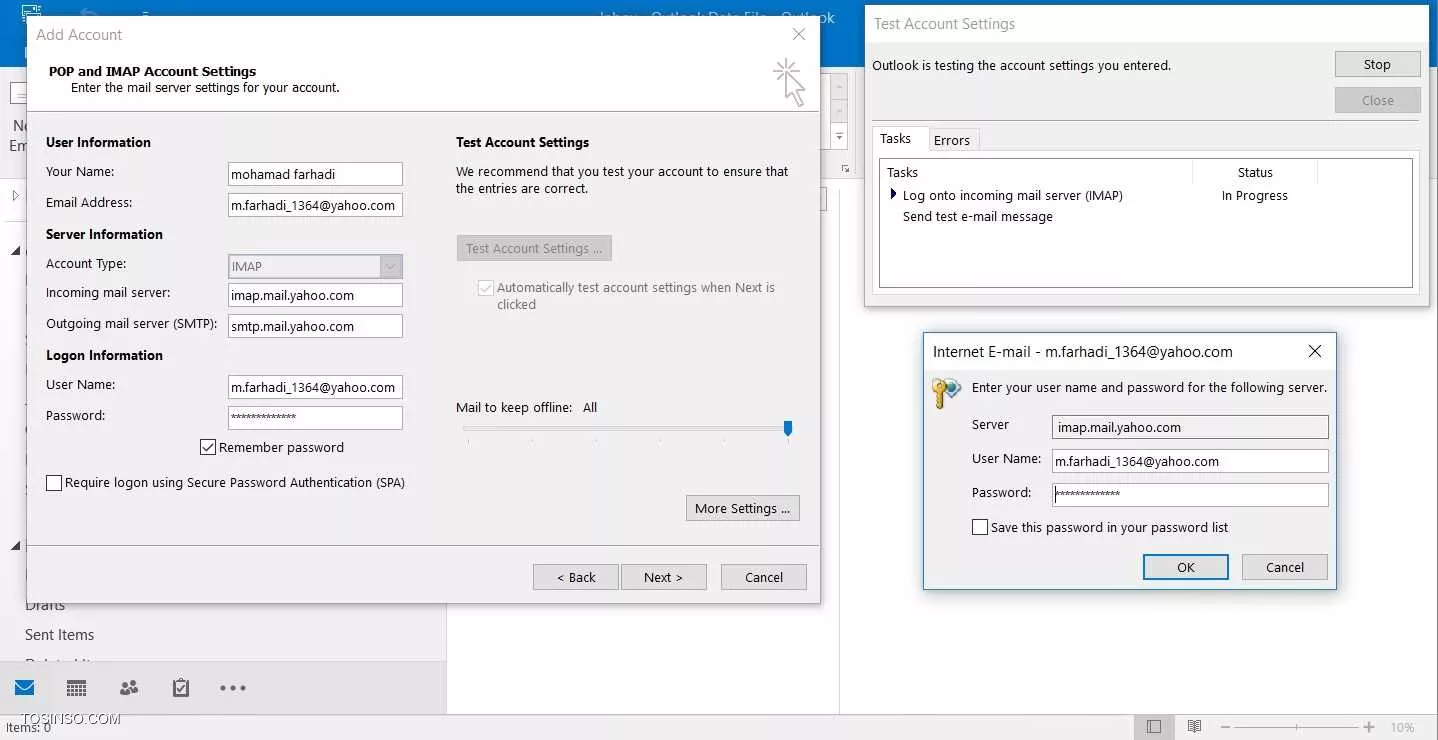Click the In Progress status text
This screenshot has height=740, width=1438.
point(1254,196)
